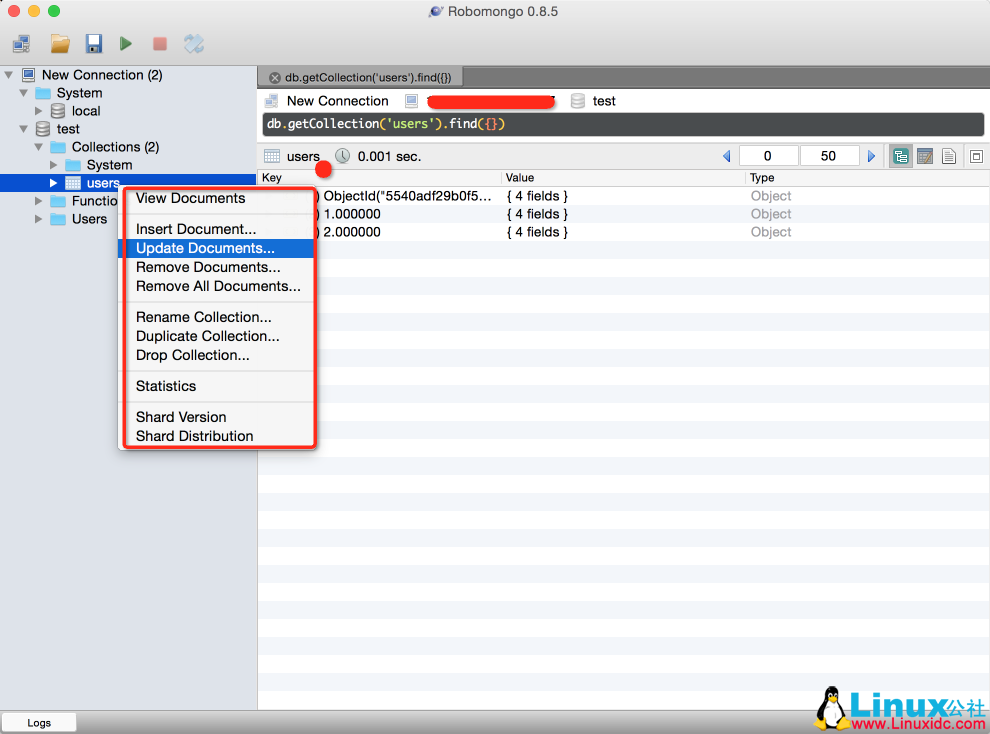Go to the next page of results
The height and width of the screenshot is (734, 990).
pyautogui.click(x=871, y=156)
